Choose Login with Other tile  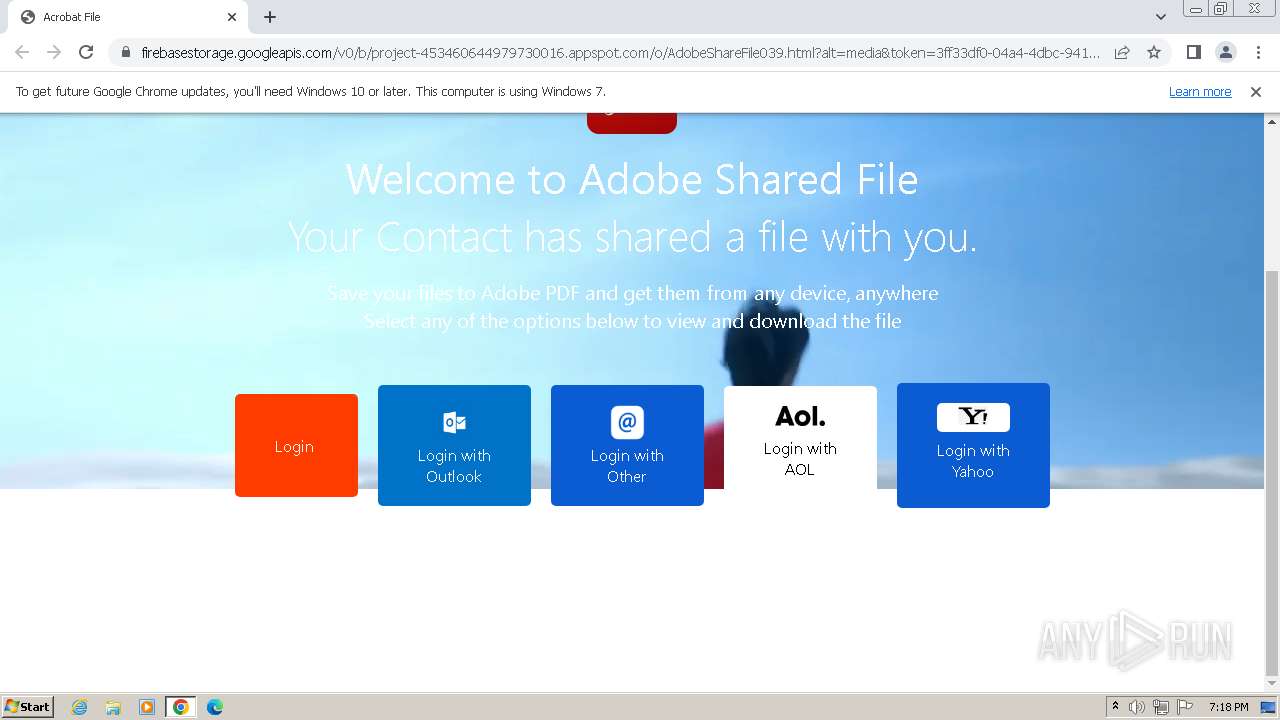point(627,445)
